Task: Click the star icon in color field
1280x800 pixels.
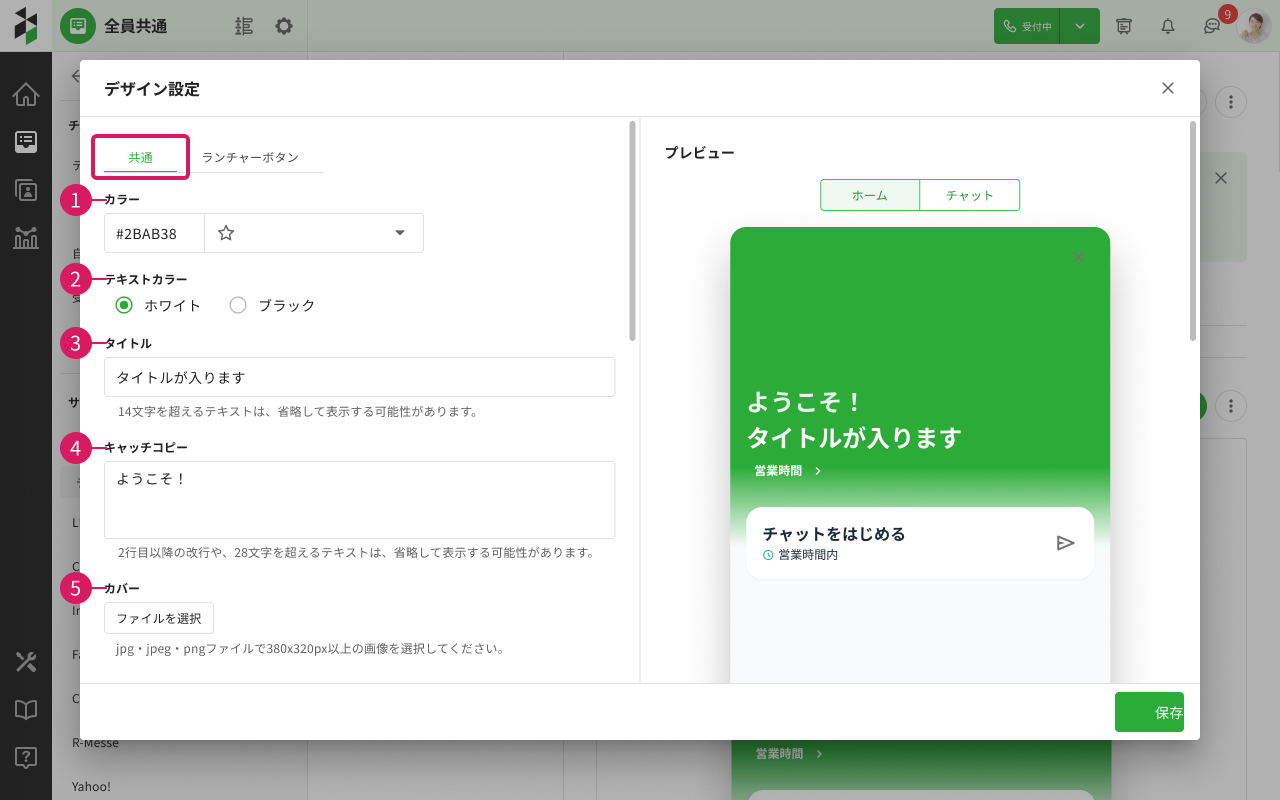Action: [x=226, y=233]
